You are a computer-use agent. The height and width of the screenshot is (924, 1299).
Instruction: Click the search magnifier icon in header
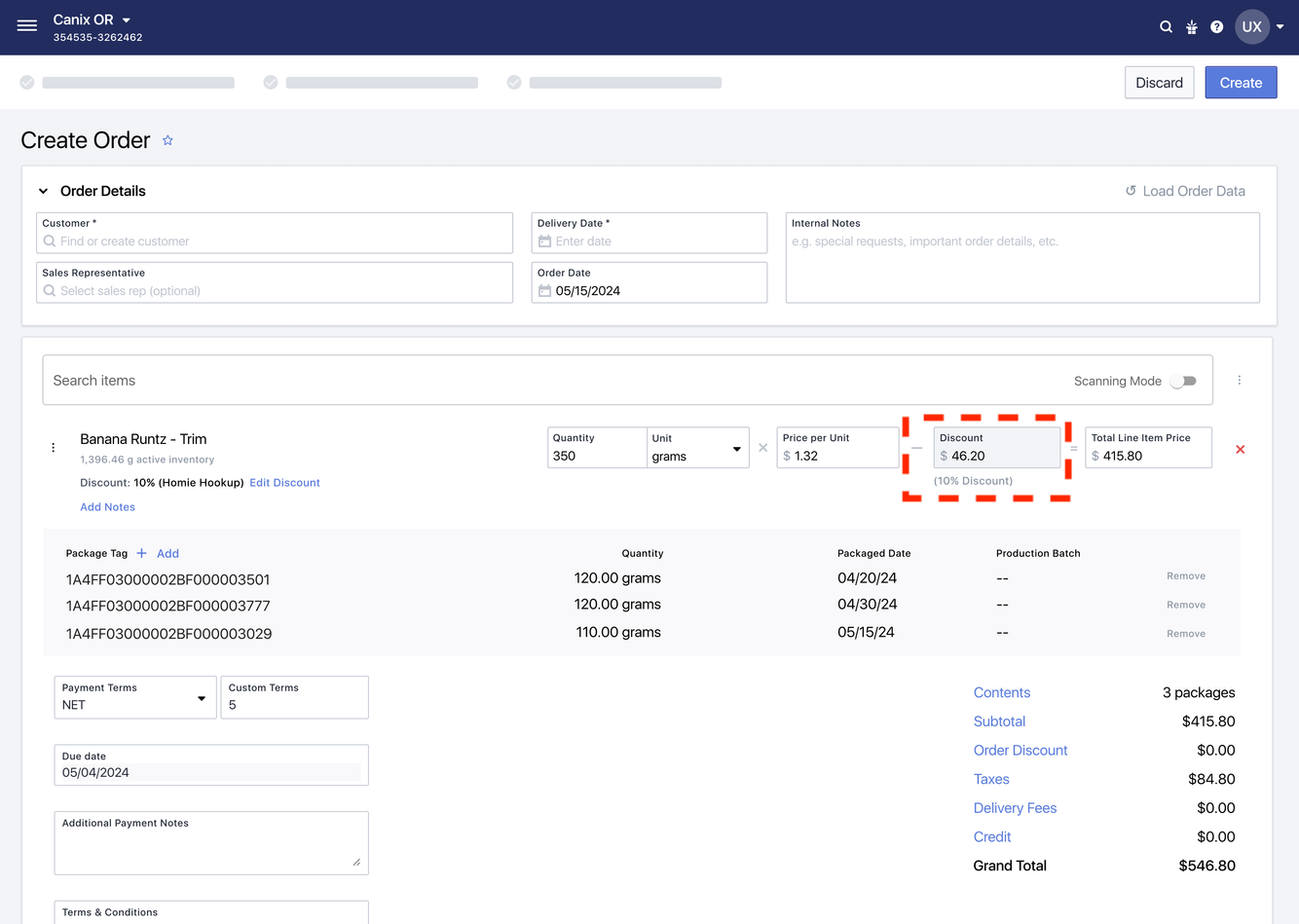(x=1166, y=27)
